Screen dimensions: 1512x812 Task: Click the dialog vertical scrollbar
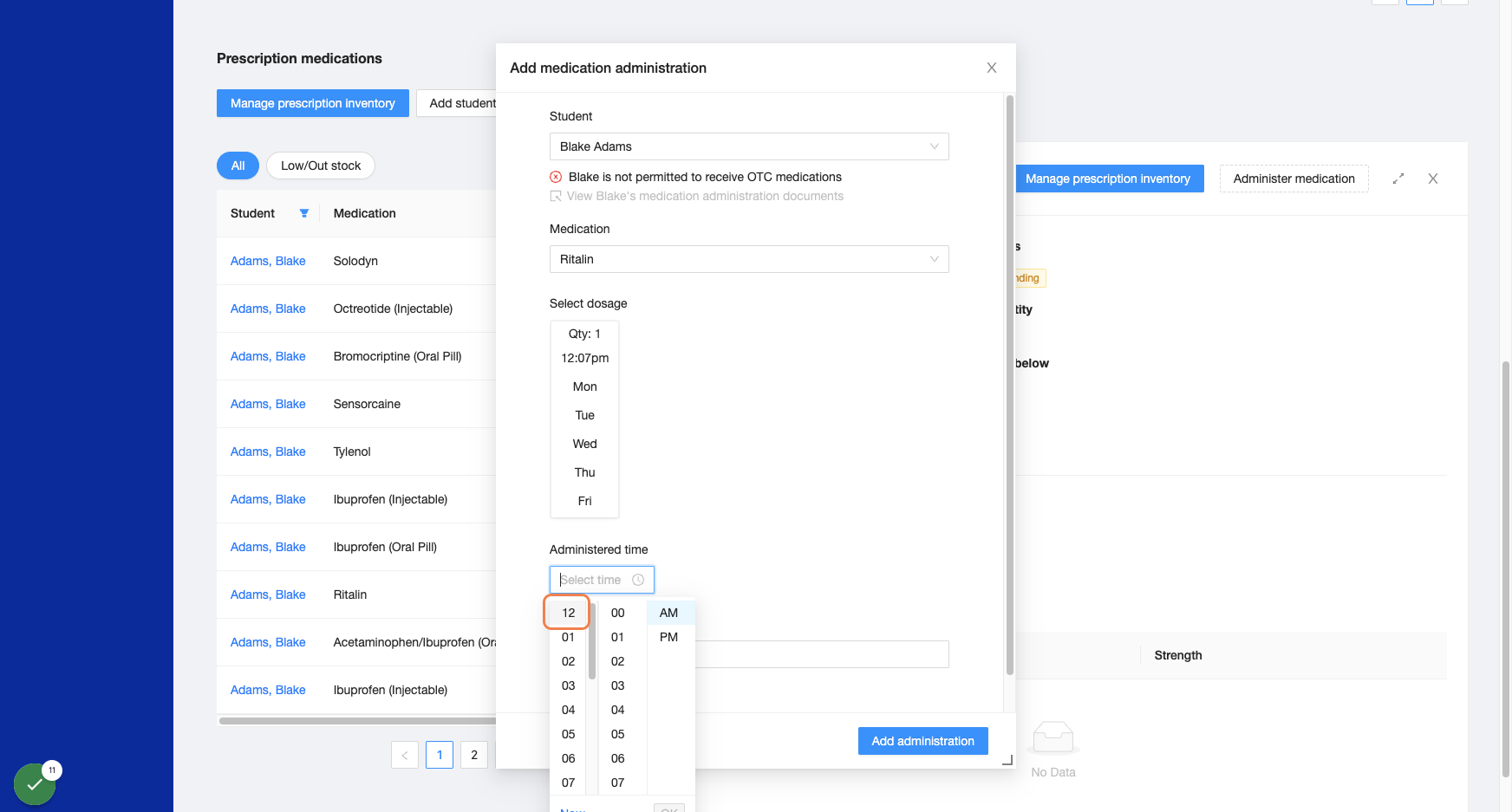1009,386
